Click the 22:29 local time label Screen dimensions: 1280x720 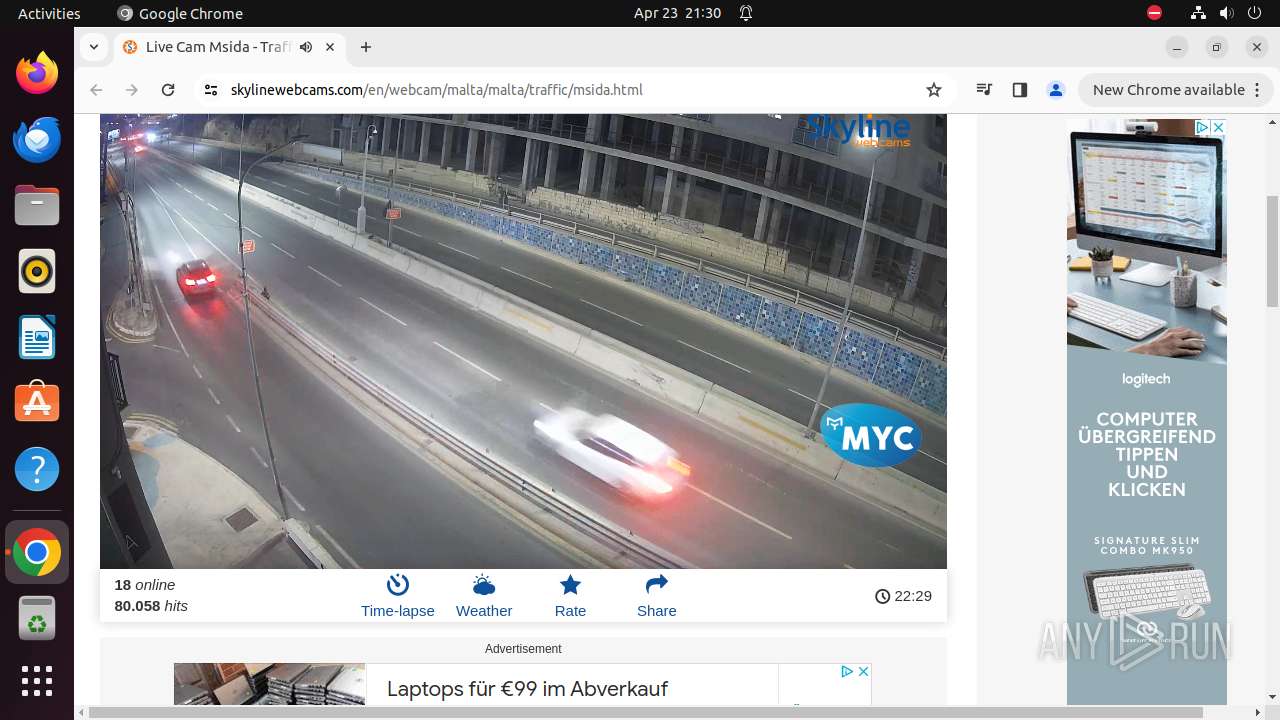903,596
